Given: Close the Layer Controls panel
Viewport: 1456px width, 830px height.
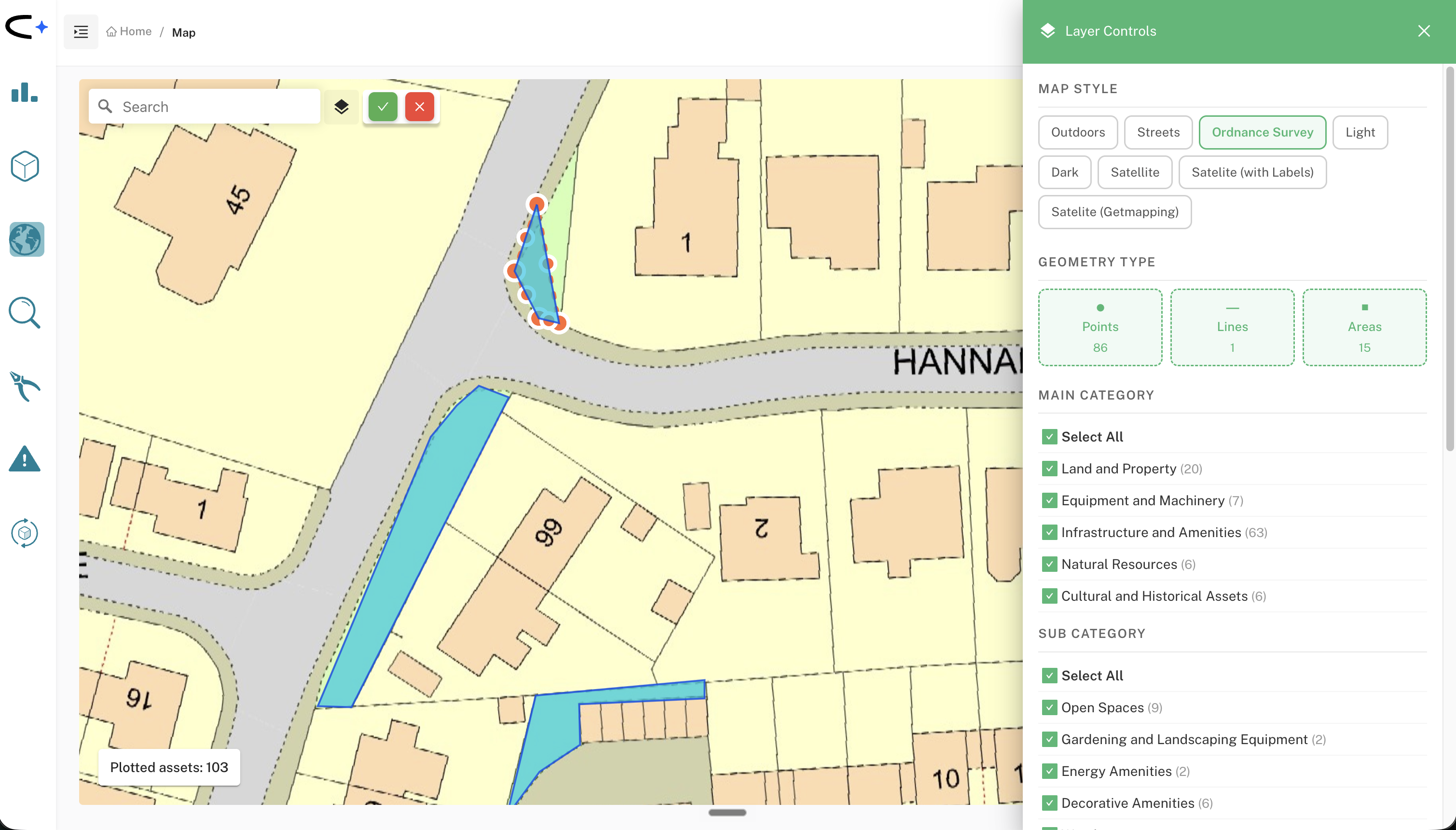Looking at the screenshot, I should point(1424,31).
